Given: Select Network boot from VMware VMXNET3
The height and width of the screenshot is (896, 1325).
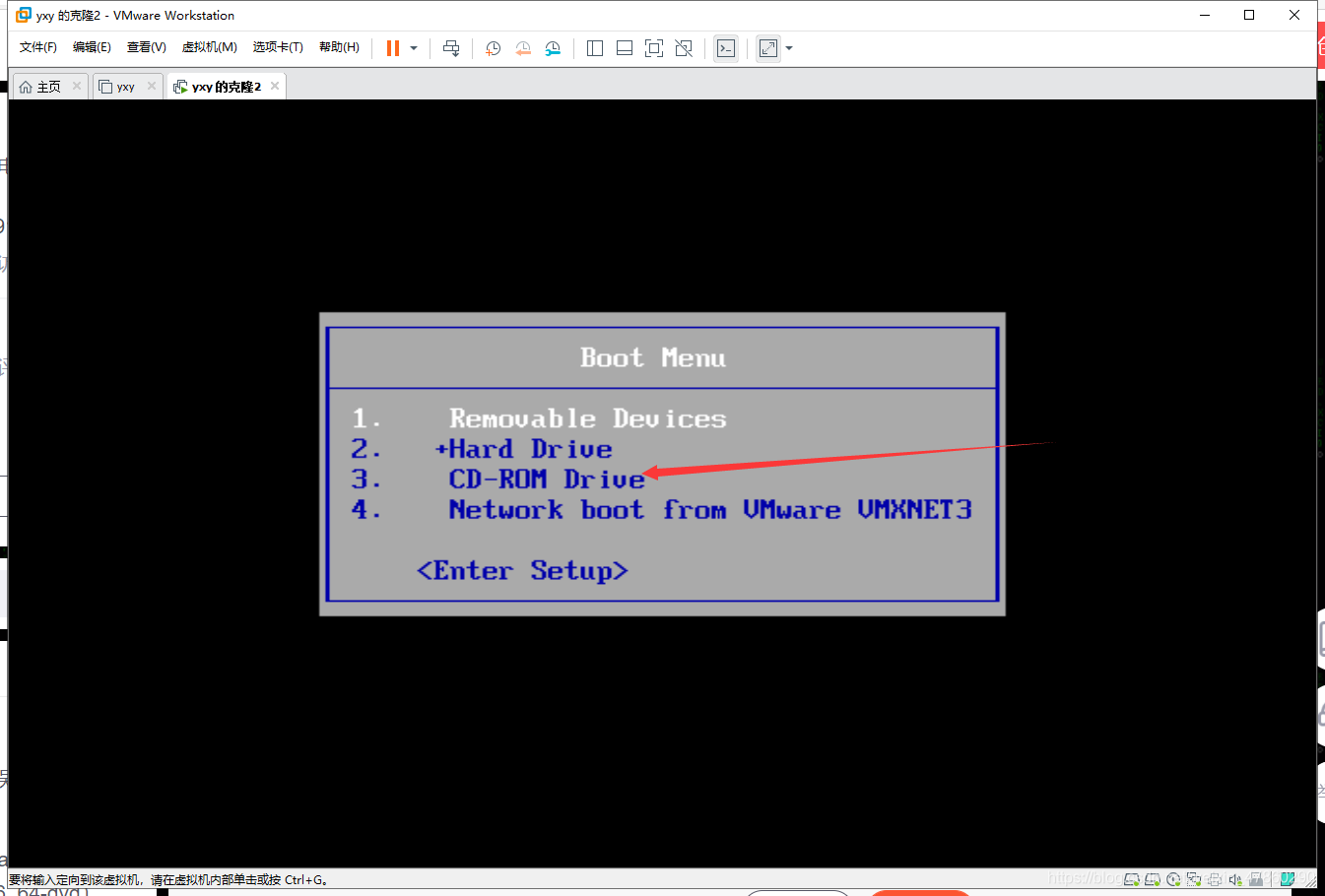Looking at the screenshot, I should (x=710, y=510).
